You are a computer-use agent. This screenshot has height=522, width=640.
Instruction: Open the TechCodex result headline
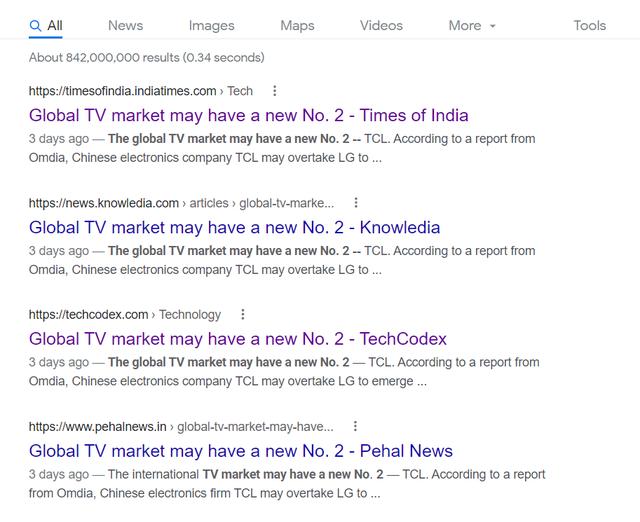point(238,339)
